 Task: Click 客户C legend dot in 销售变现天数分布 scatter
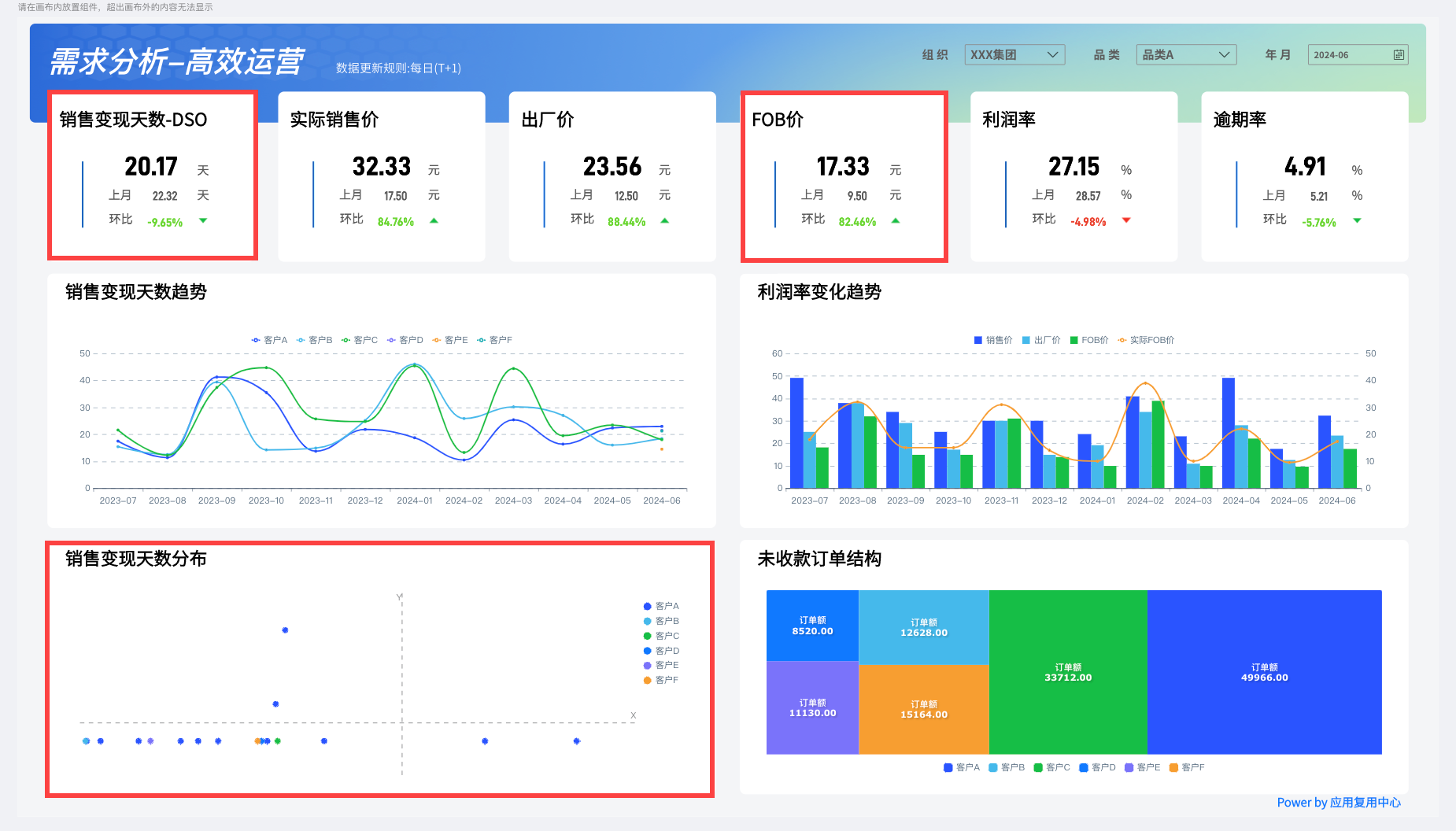coord(647,636)
